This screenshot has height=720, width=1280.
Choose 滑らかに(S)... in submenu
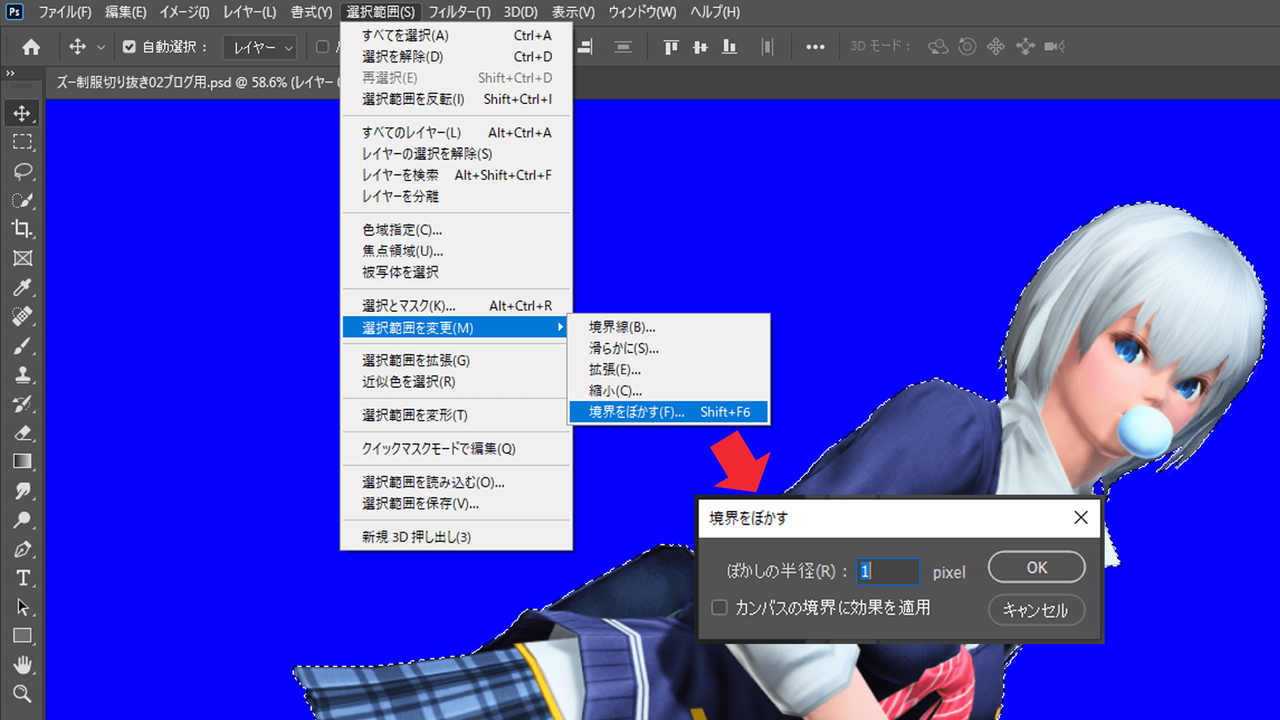click(668, 348)
